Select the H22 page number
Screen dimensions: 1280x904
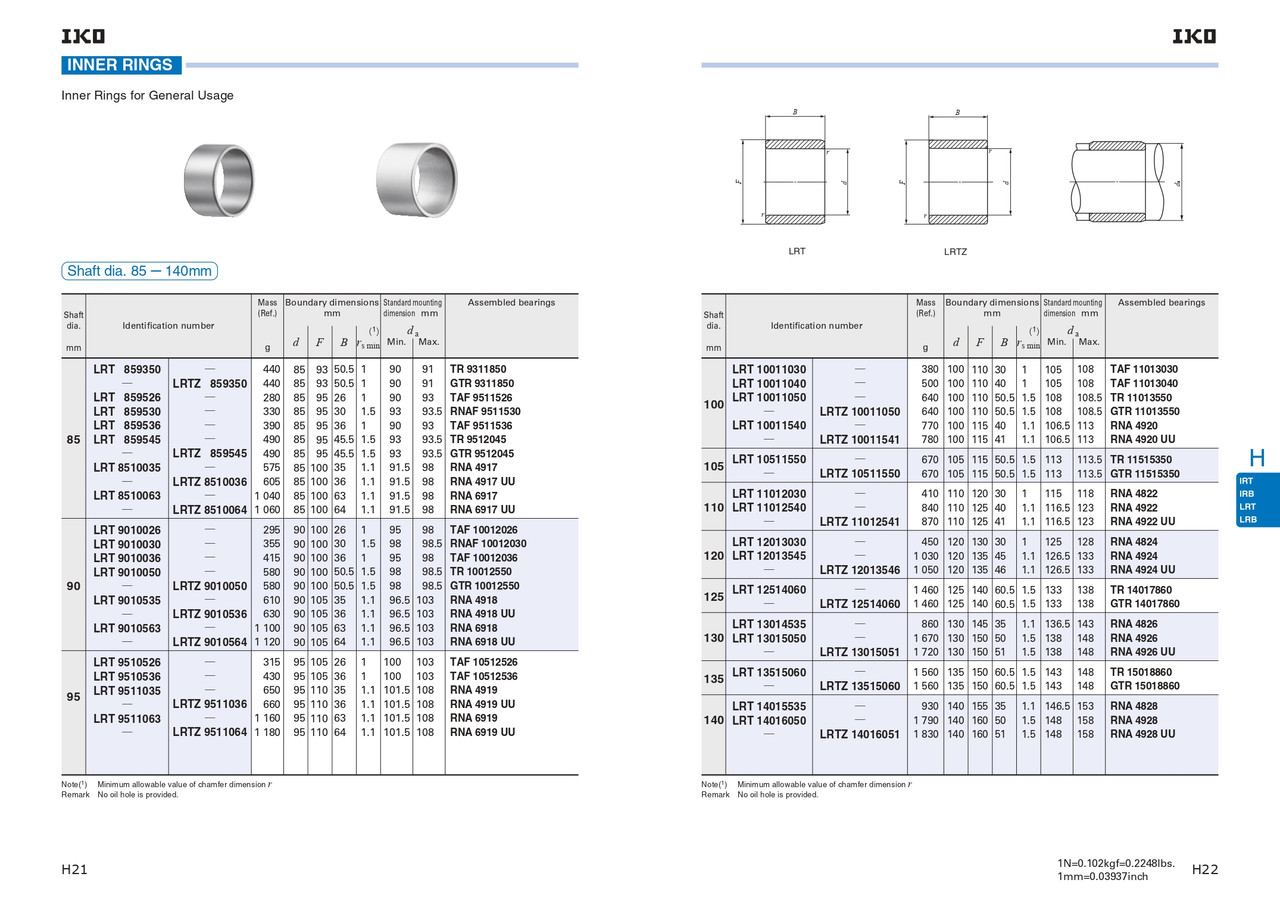[1205, 870]
